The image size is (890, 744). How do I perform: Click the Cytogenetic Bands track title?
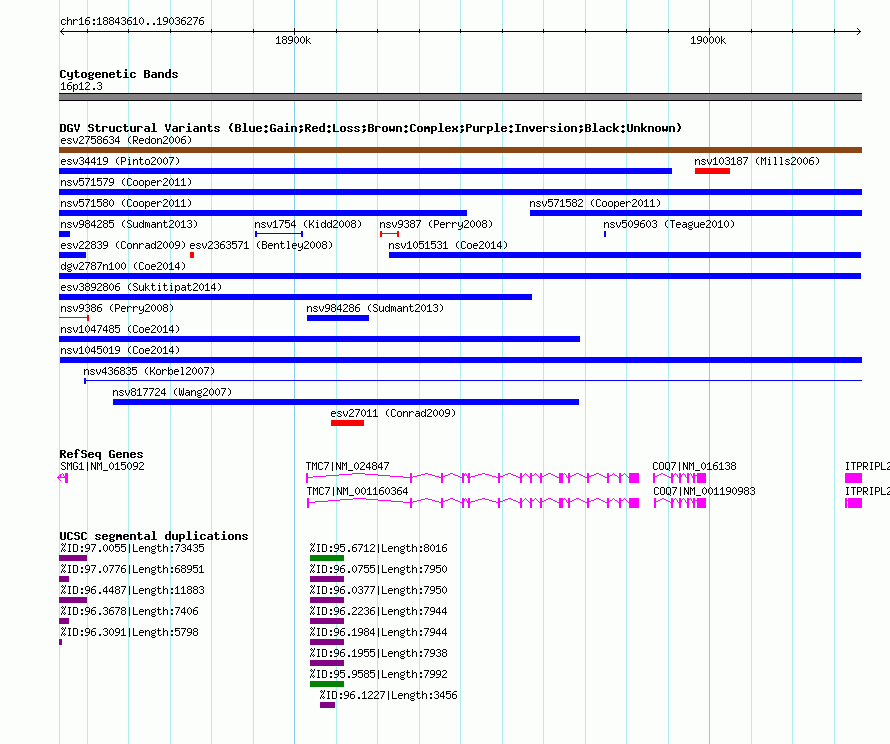(x=119, y=74)
